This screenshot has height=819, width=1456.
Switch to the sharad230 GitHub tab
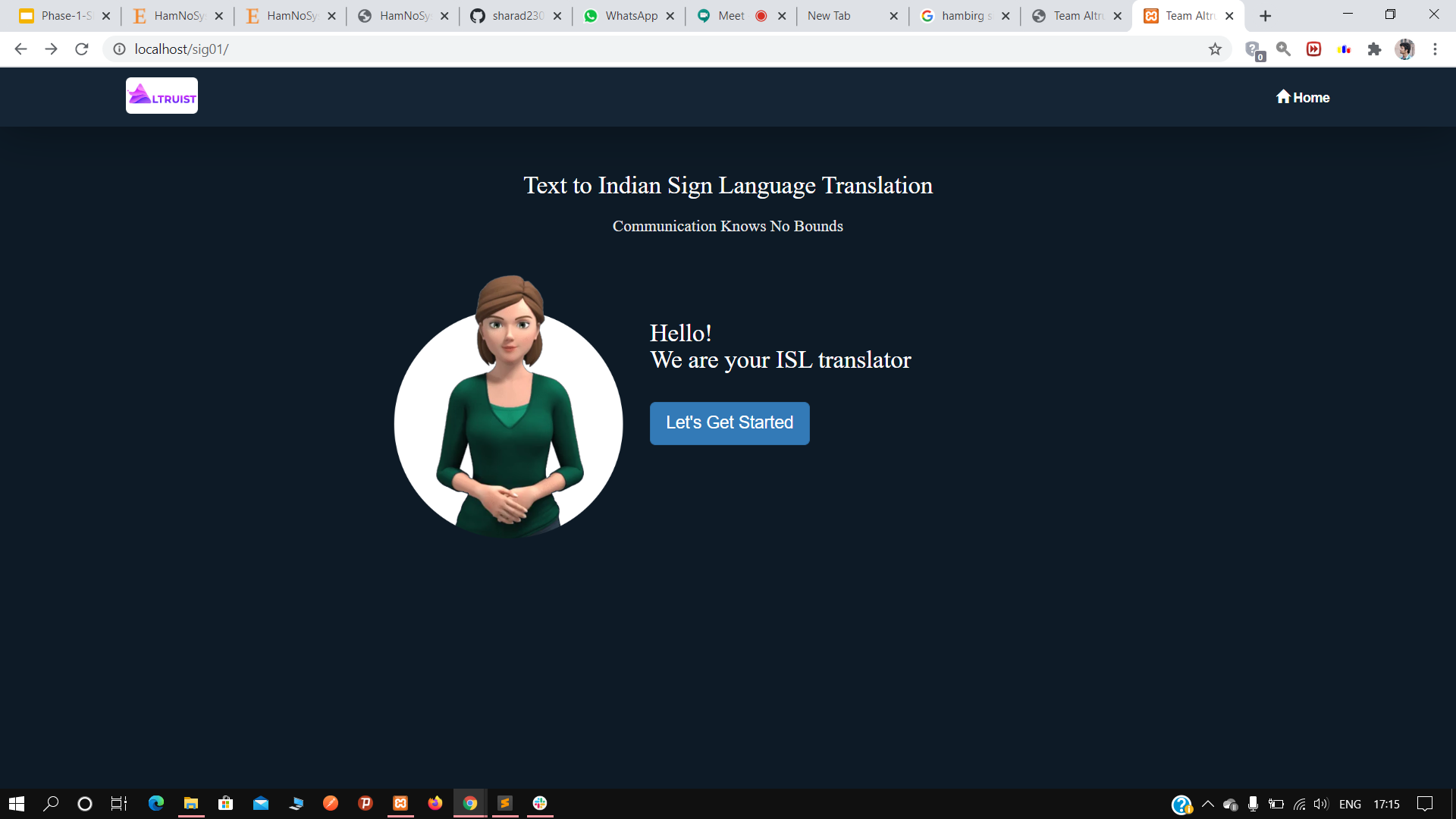[x=516, y=16]
